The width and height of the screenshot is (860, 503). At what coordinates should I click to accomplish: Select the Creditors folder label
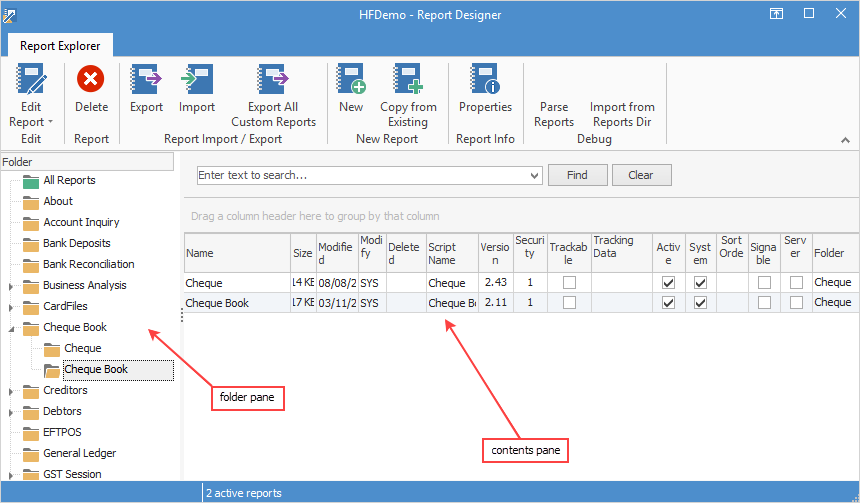click(65, 390)
